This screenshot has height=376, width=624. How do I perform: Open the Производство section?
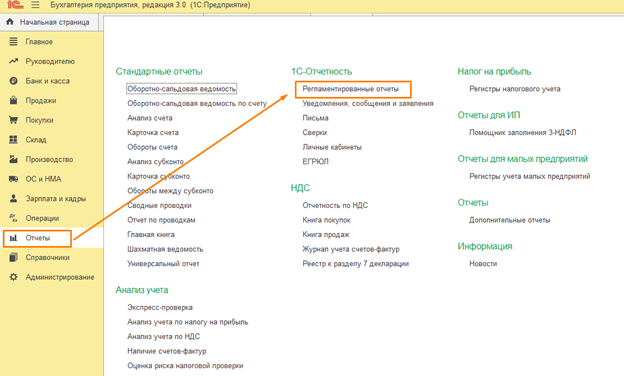49,160
